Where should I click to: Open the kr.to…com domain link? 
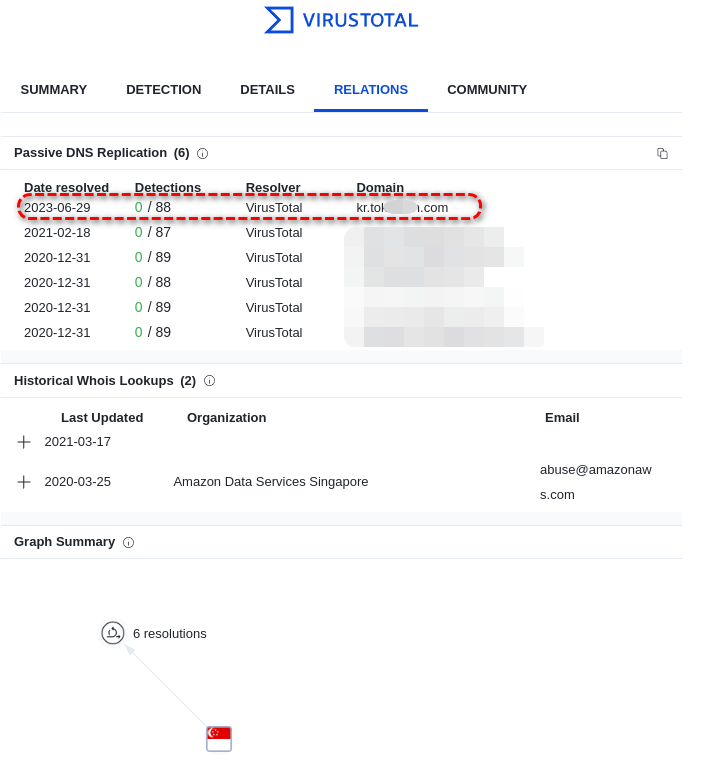tap(402, 208)
